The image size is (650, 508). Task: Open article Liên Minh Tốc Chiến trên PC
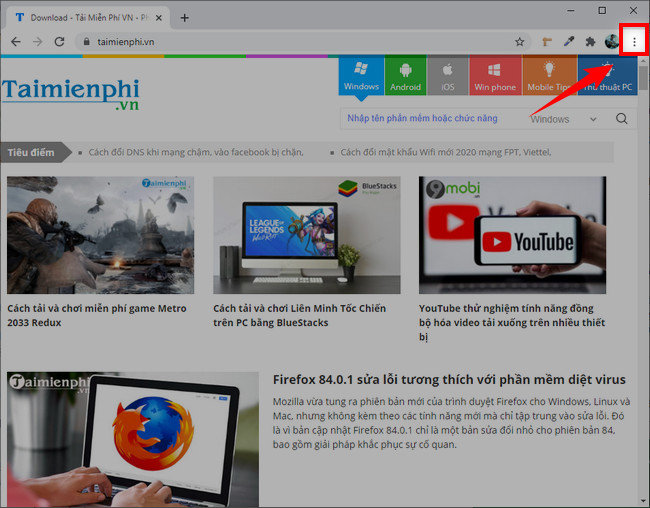[299, 316]
